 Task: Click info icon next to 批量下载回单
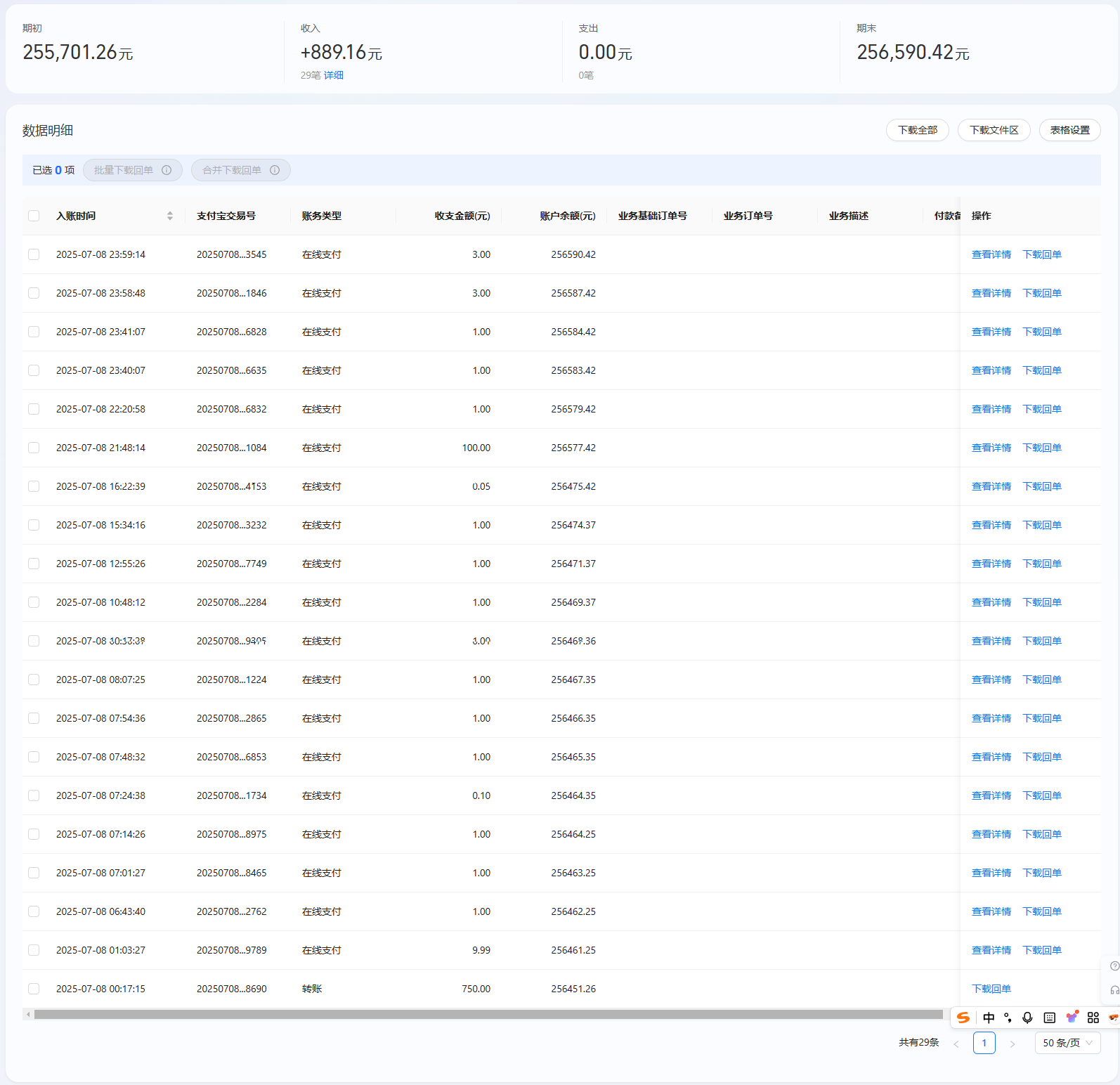tap(167, 170)
